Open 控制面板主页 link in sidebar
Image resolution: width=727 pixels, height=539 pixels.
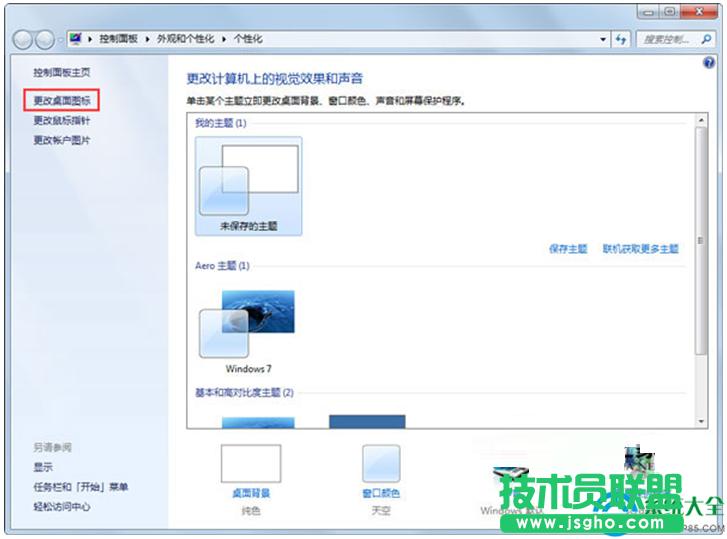62,72
